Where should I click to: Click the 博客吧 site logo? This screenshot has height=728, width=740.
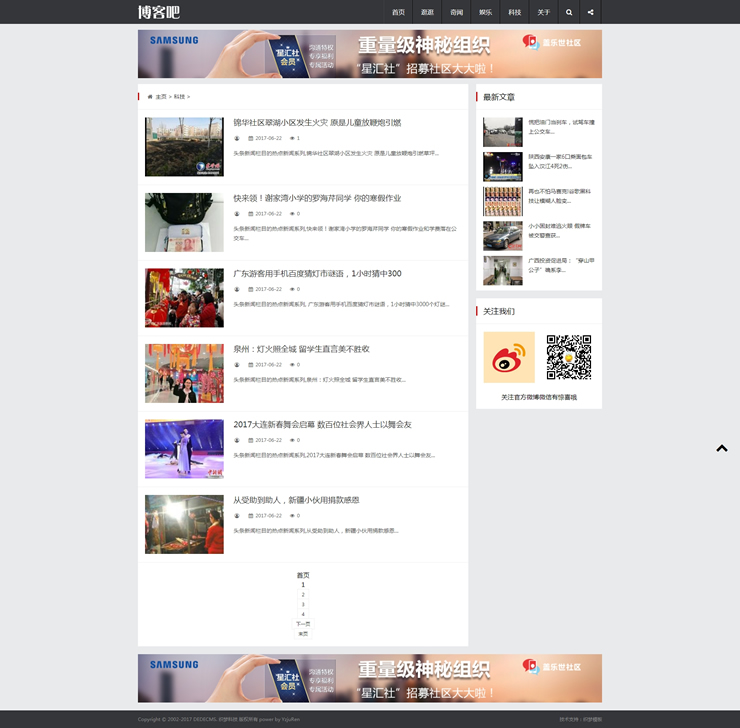[x=159, y=12]
